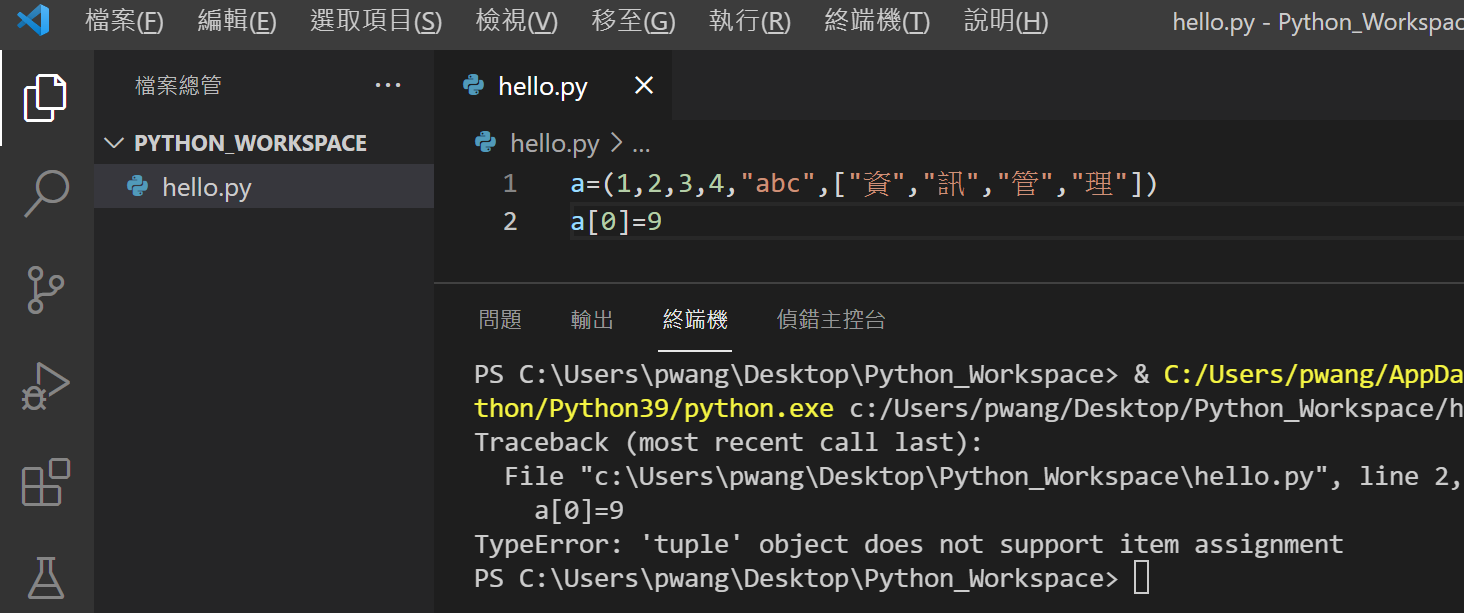Open the Explorer files icon in activity bar

46,97
